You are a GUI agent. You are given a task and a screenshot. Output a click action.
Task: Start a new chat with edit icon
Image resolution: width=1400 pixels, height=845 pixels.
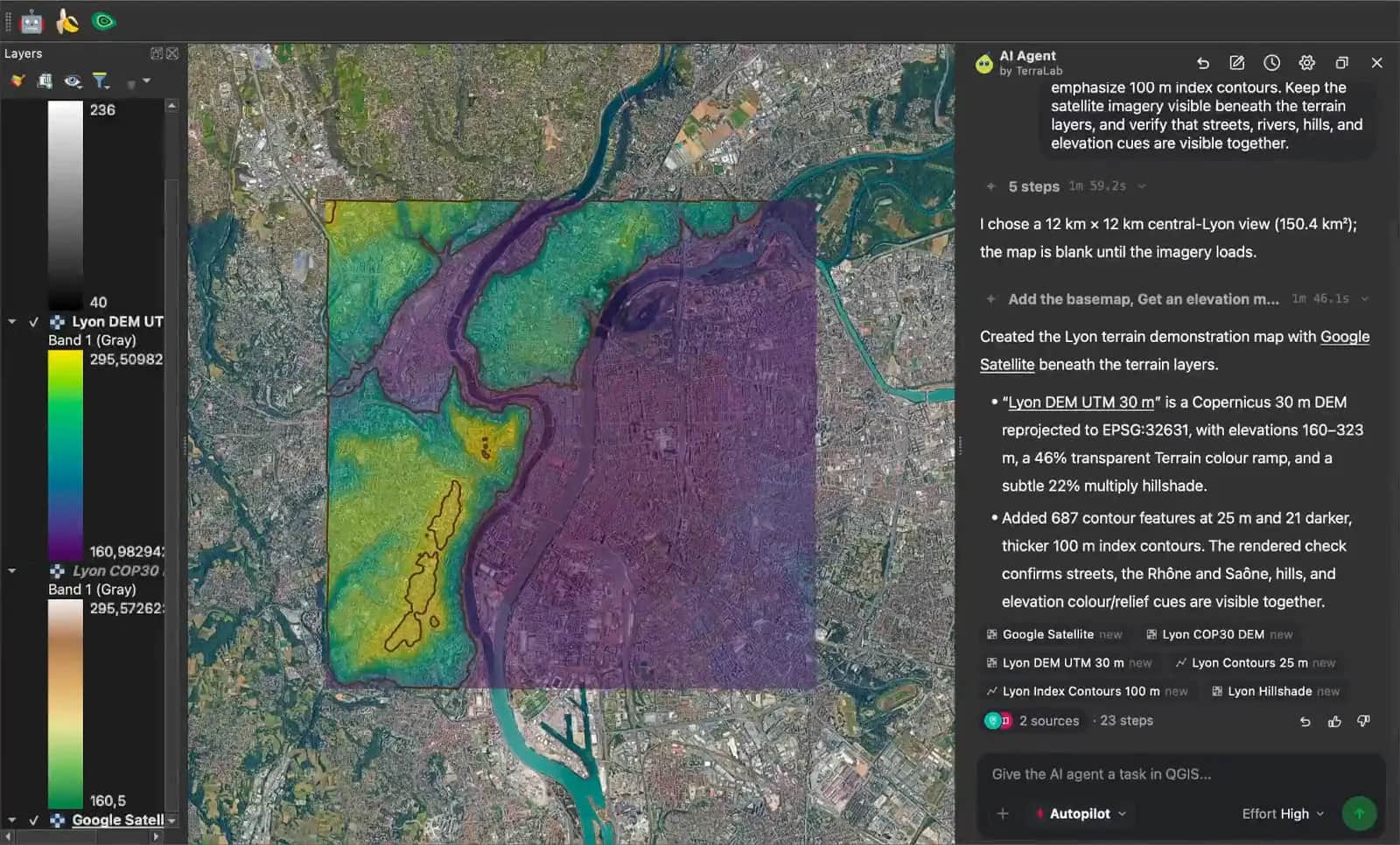(1236, 63)
